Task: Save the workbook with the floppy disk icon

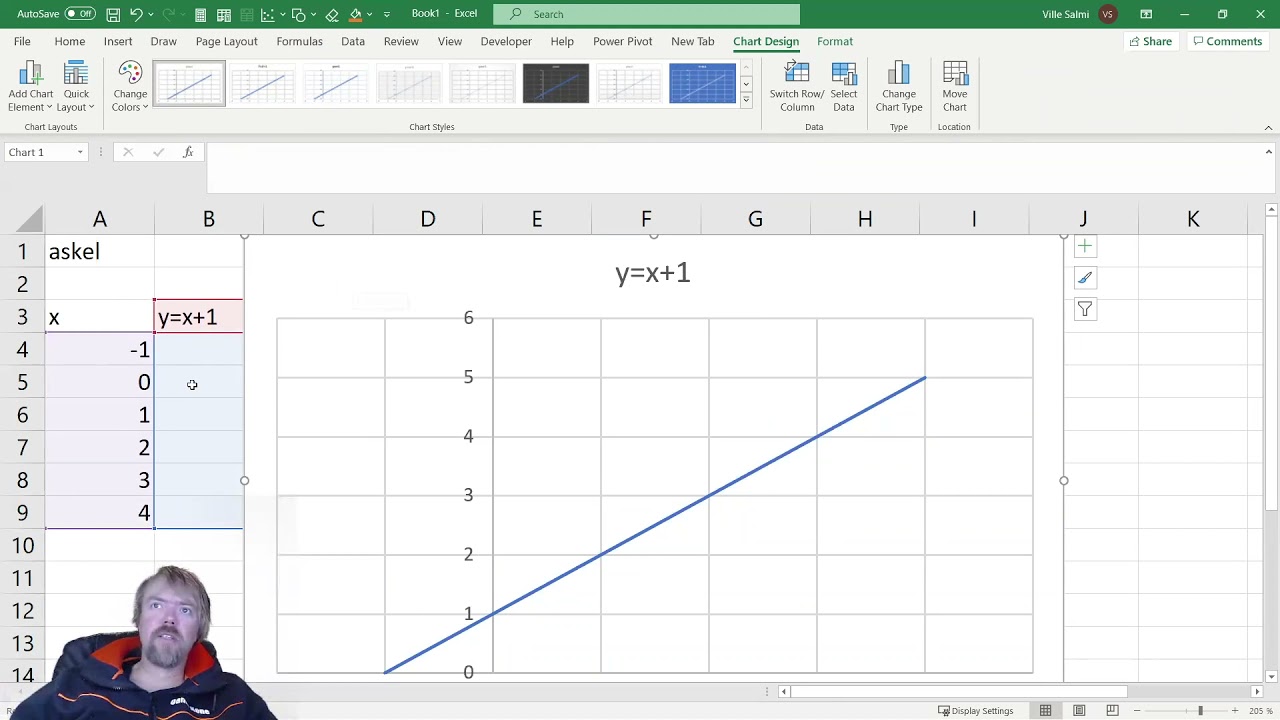Action: coord(113,14)
